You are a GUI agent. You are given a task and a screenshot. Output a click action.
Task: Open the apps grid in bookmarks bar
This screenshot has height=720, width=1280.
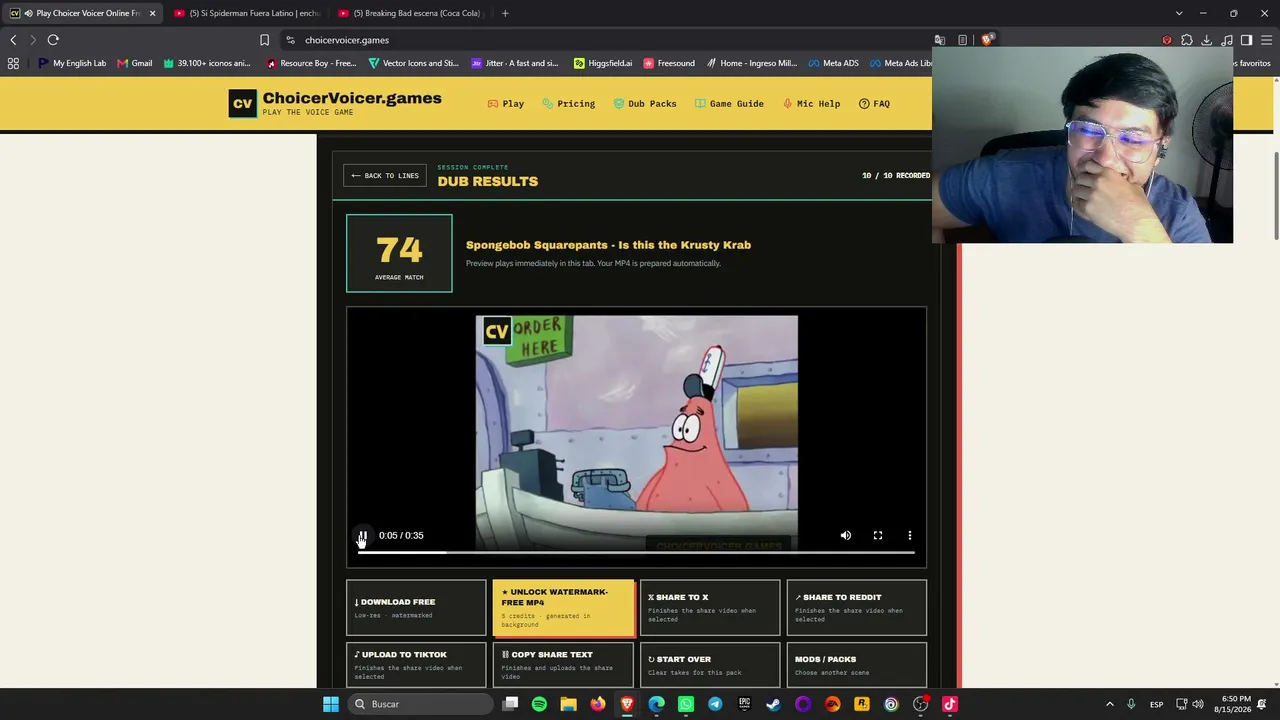point(13,63)
